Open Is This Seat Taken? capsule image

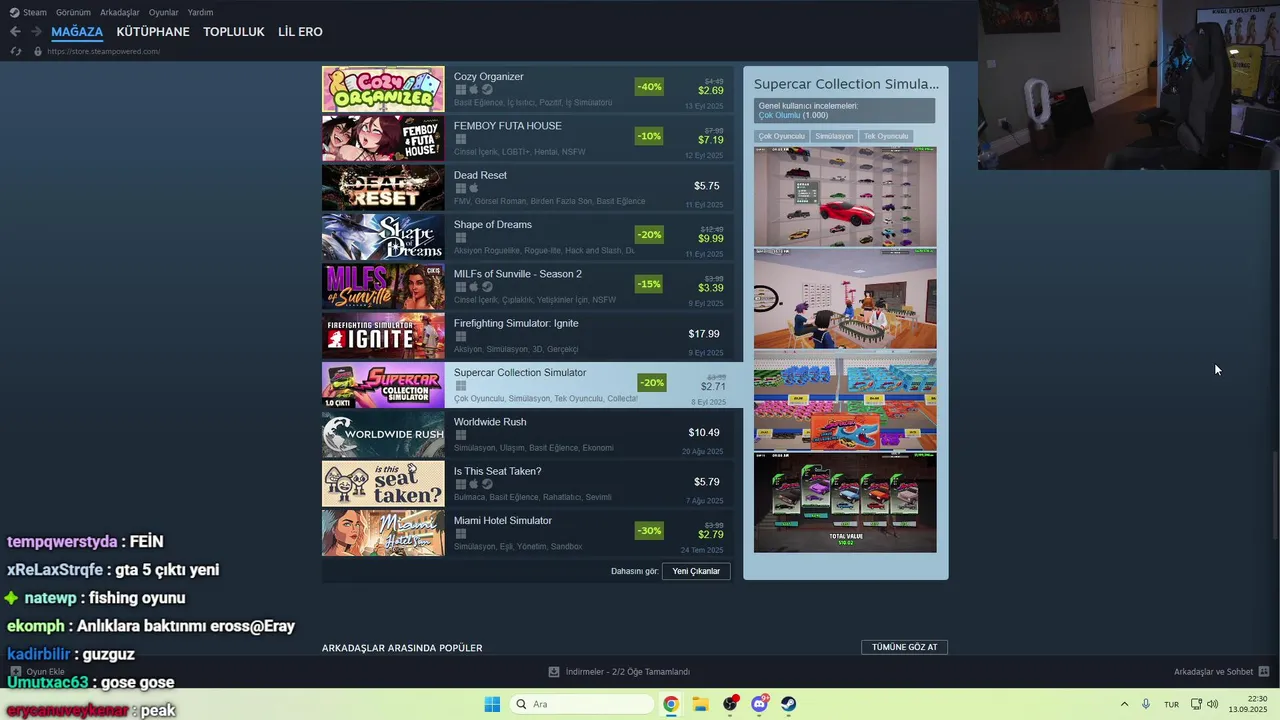[x=383, y=484]
